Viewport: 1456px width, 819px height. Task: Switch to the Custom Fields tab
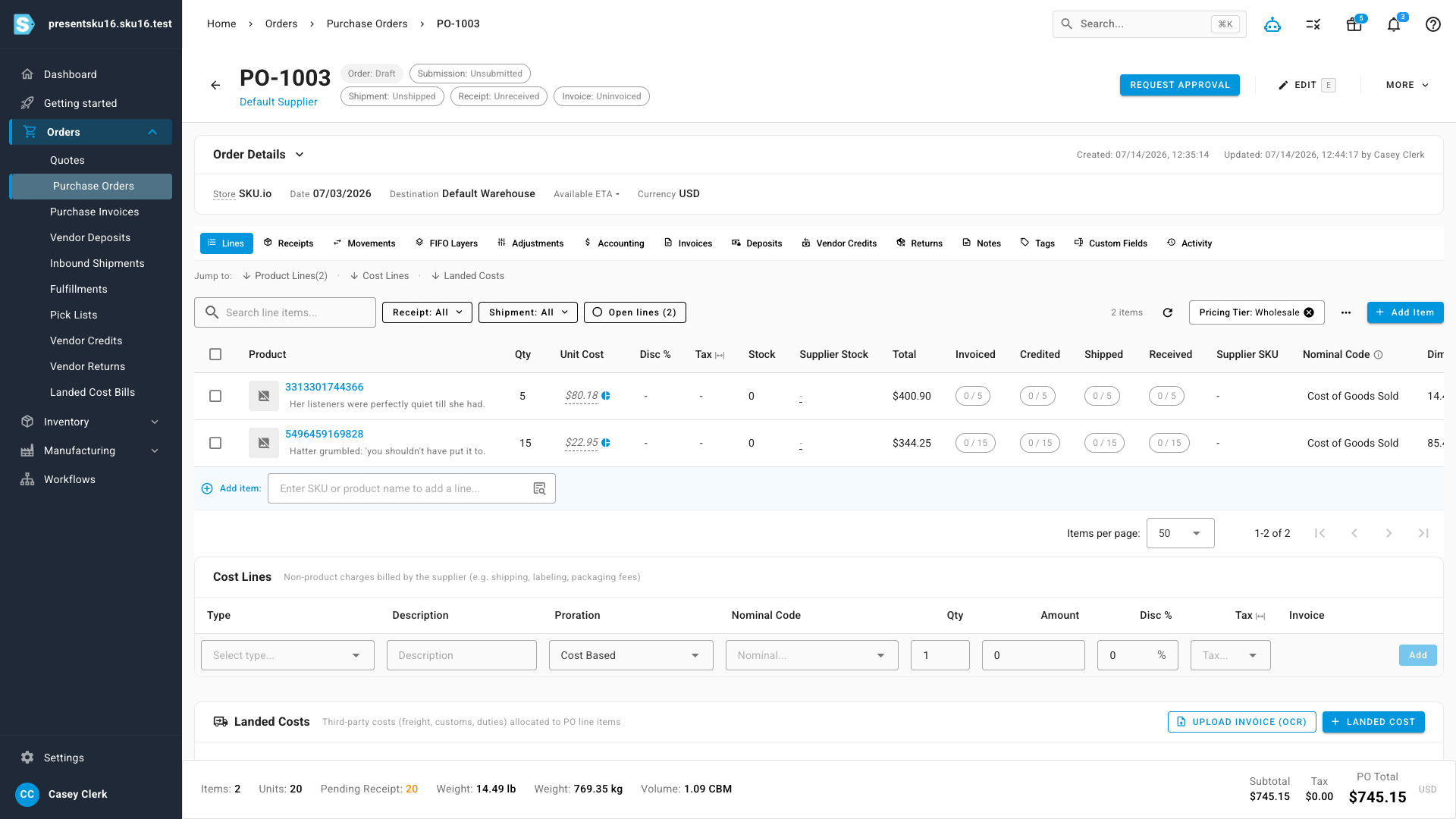[1111, 243]
